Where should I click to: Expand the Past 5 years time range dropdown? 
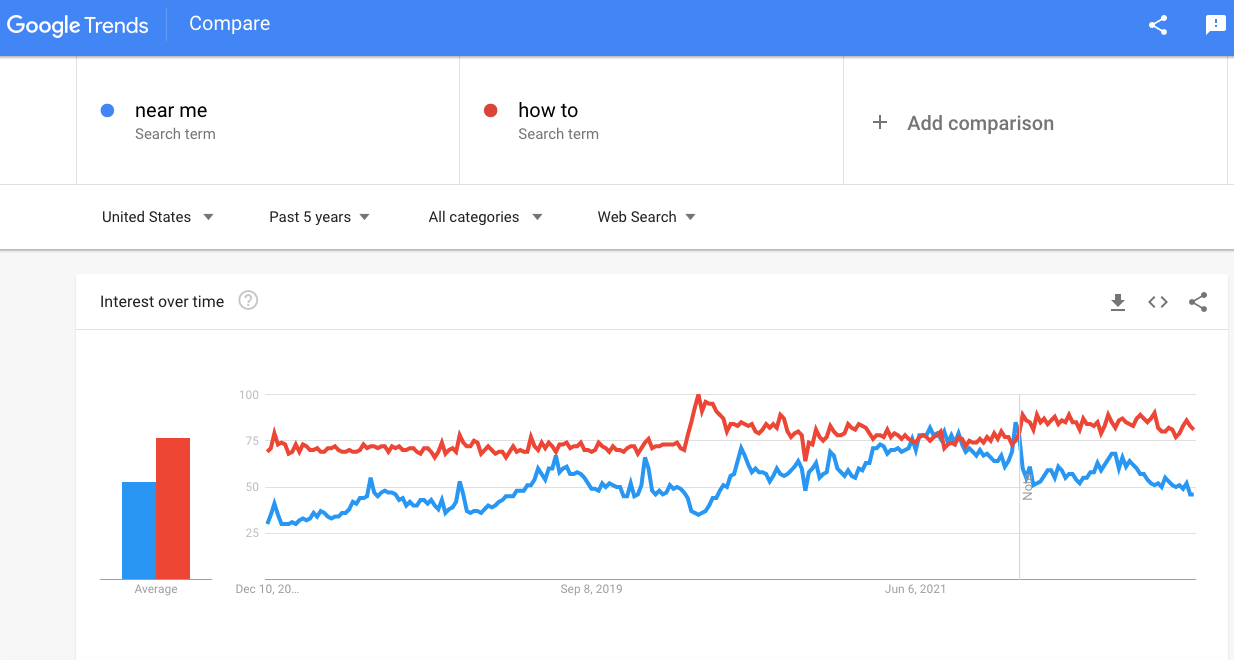[319, 217]
